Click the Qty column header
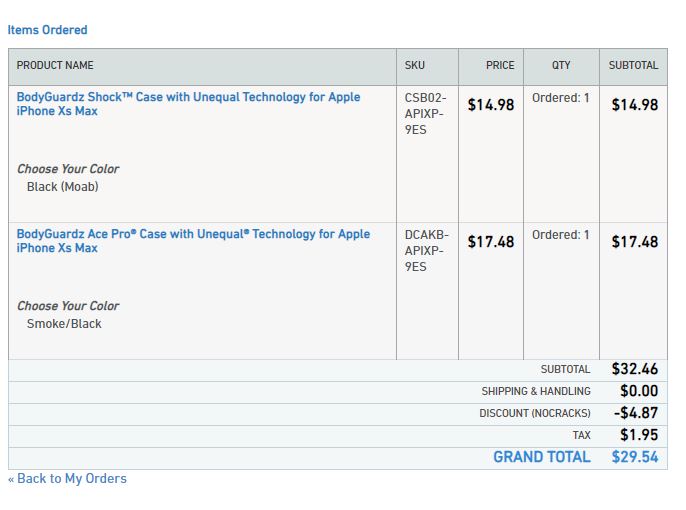 [x=561, y=66]
